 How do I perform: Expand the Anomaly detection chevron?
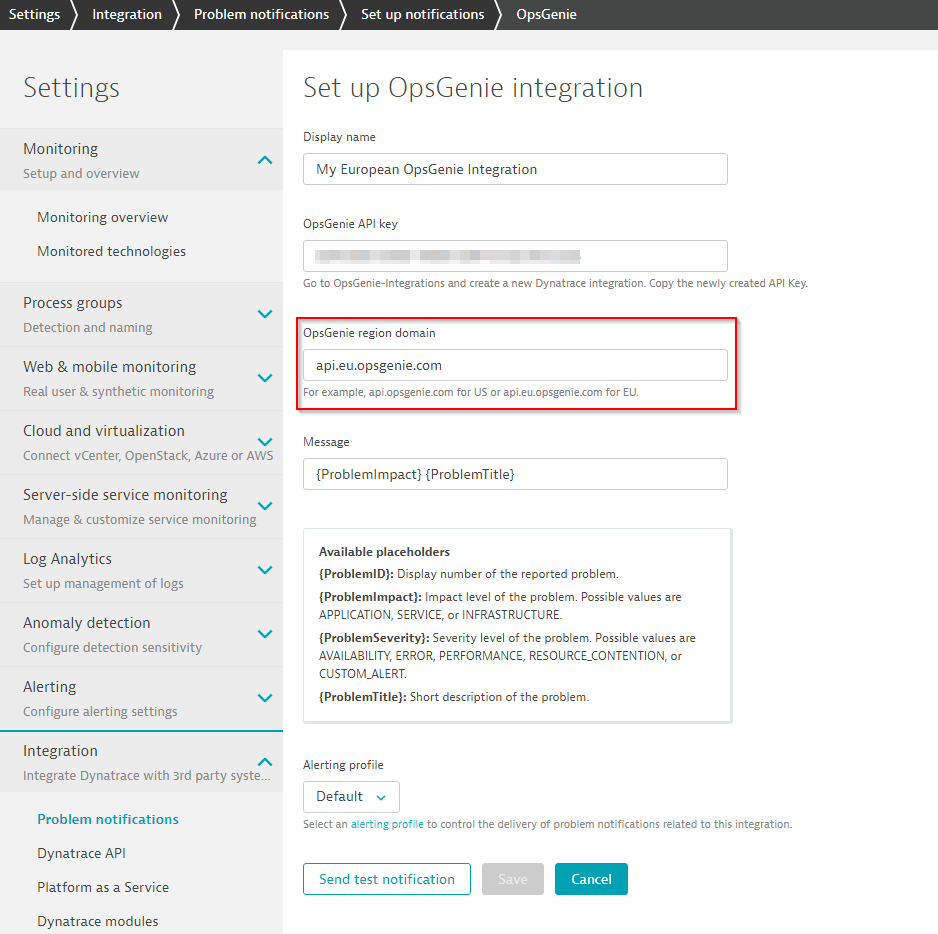coord(264,634)
